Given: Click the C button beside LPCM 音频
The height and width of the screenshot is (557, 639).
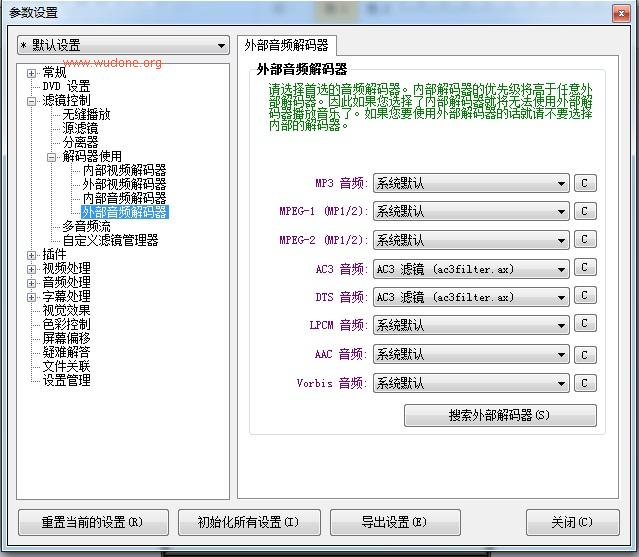Looking at the screenshot, I should (x=585, y=324).
